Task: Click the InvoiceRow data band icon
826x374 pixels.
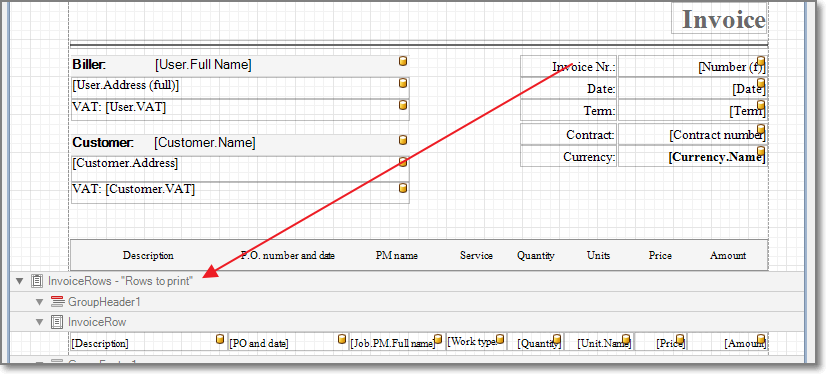Action: (57, 322)
